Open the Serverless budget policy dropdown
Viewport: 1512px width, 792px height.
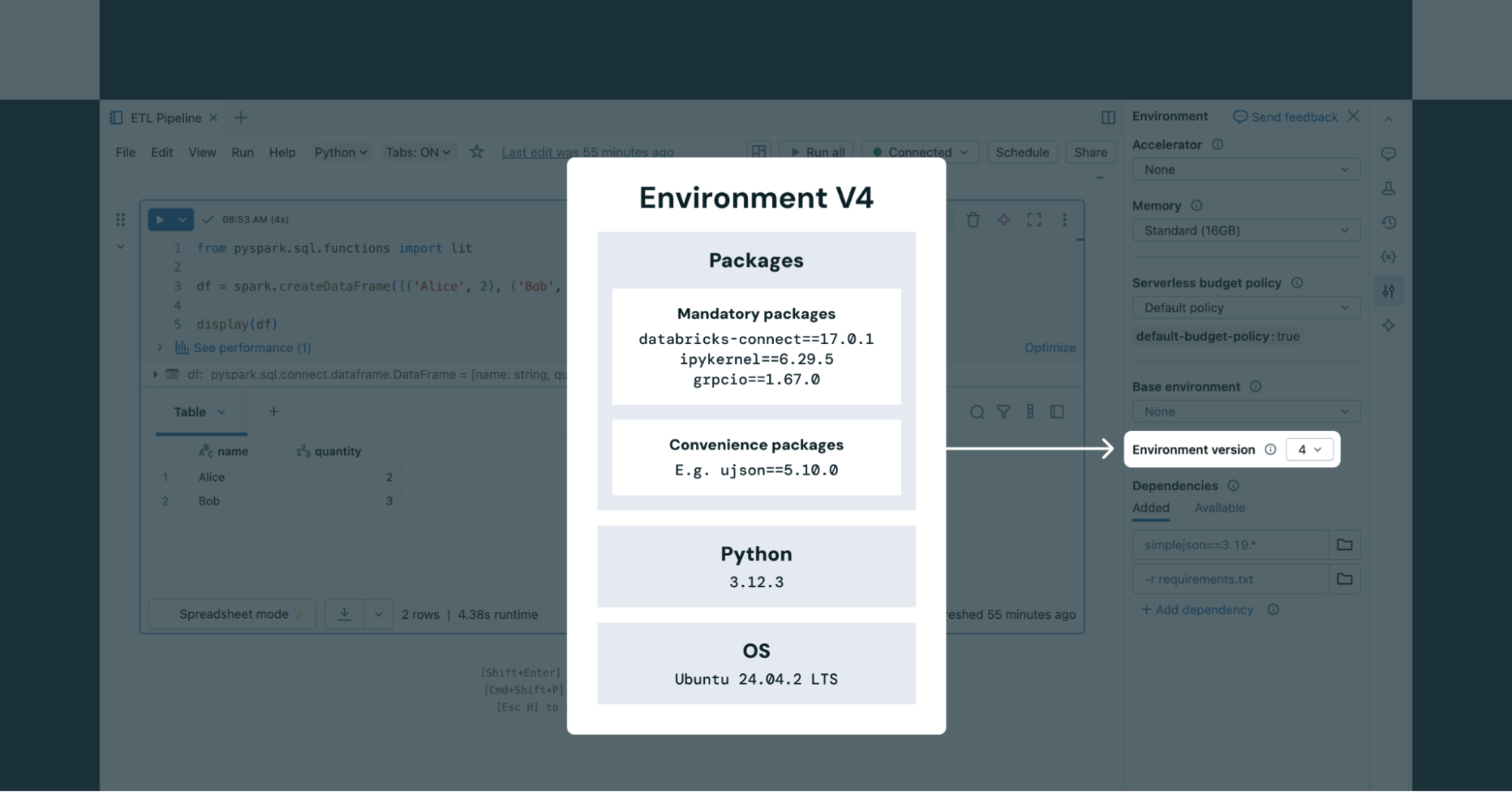click(1245, 308)
